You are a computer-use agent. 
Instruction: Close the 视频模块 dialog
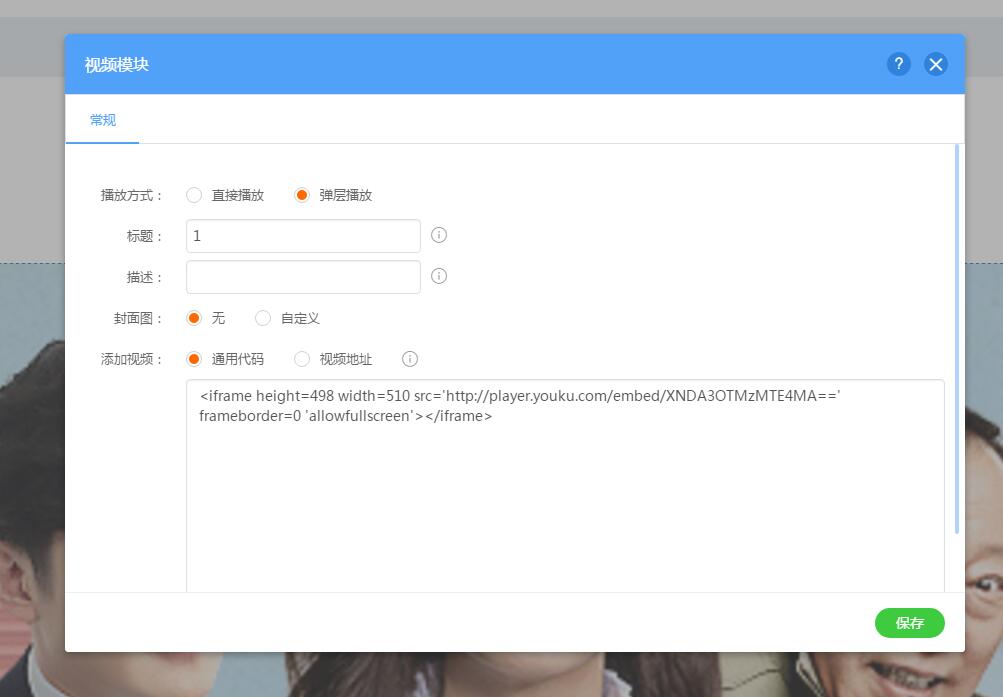coord(935,64)
